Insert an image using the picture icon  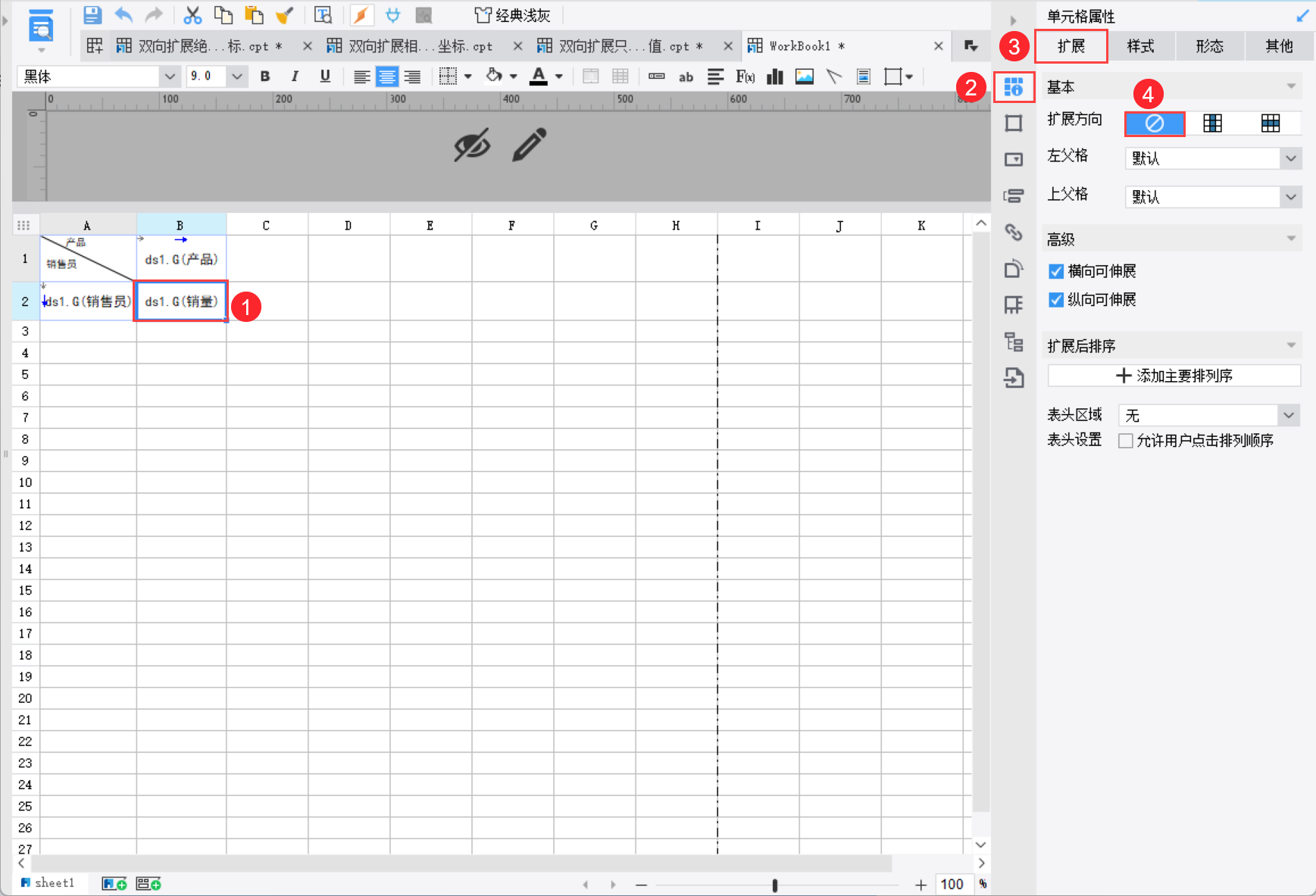tap(805, 76)
